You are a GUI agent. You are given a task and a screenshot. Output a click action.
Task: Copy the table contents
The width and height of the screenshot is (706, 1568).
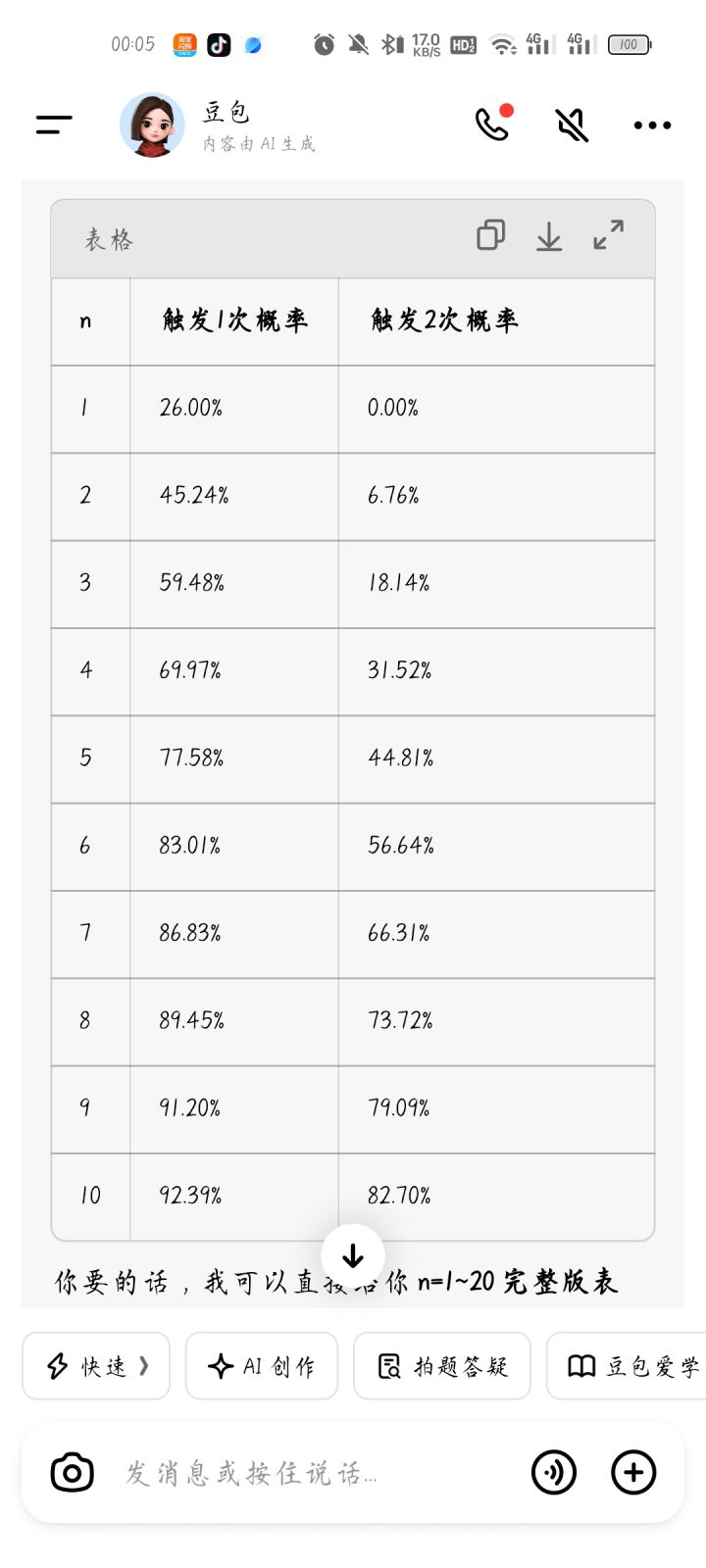[490, 235]
